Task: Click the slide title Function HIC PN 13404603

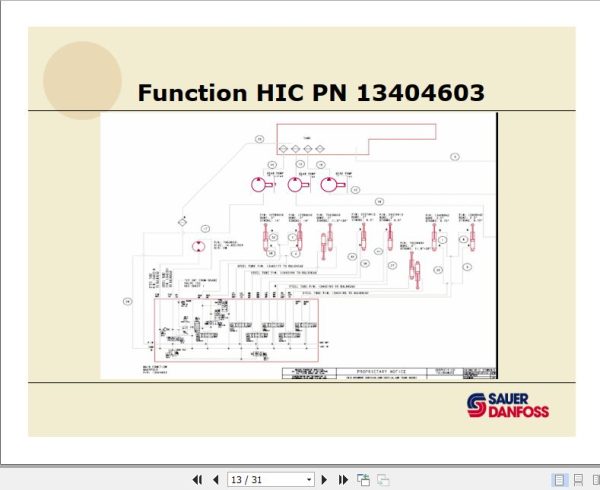Action: point(311,93)
